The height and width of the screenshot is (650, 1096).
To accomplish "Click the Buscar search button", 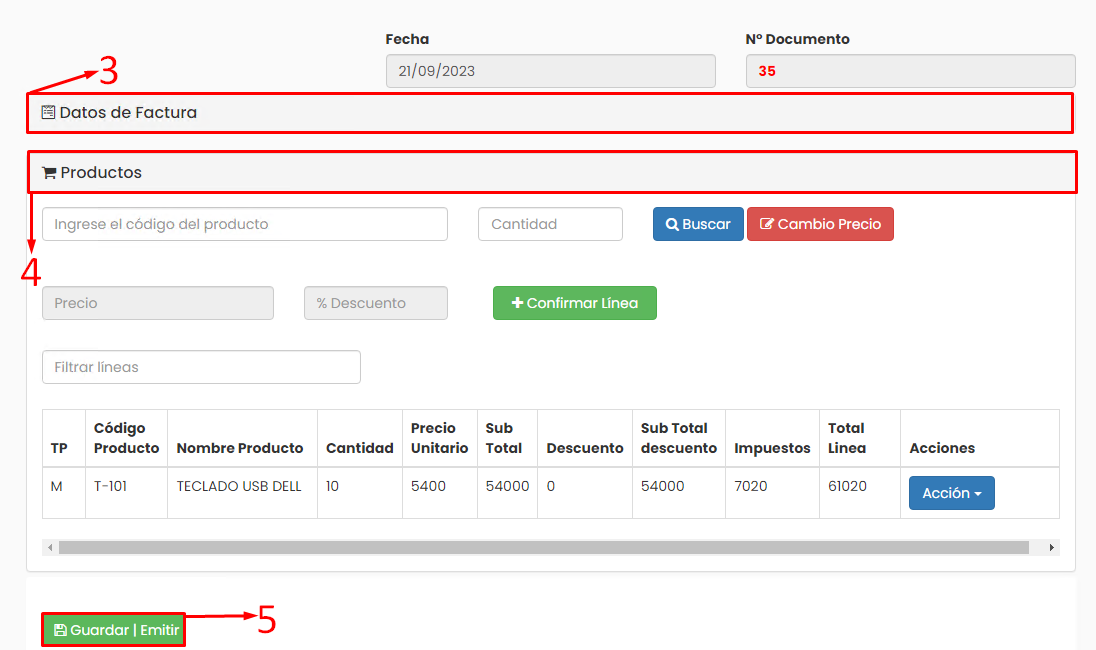I will coord(698,224).
